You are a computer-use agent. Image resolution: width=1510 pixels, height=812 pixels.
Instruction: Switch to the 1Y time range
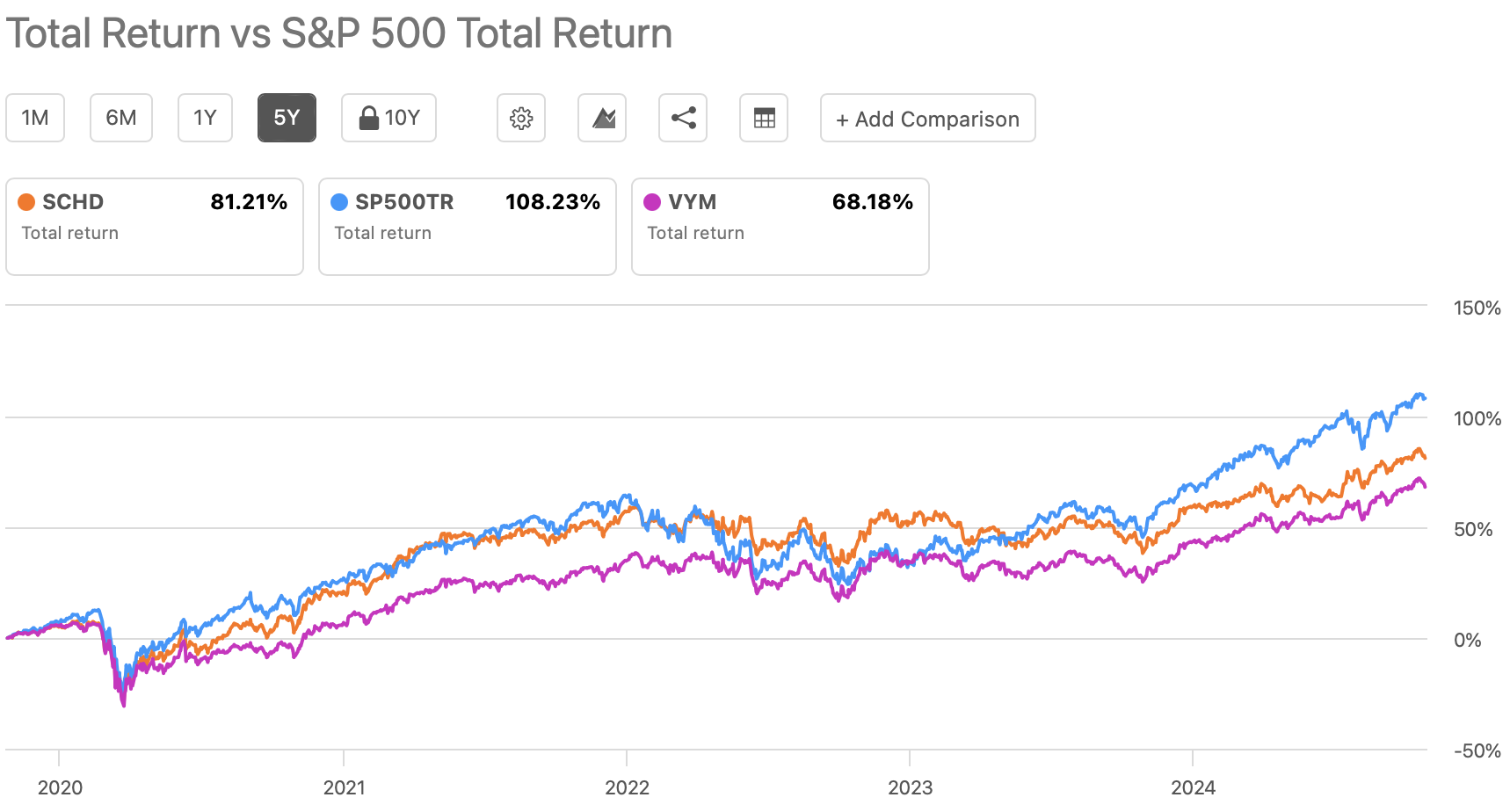coord(205,118)
